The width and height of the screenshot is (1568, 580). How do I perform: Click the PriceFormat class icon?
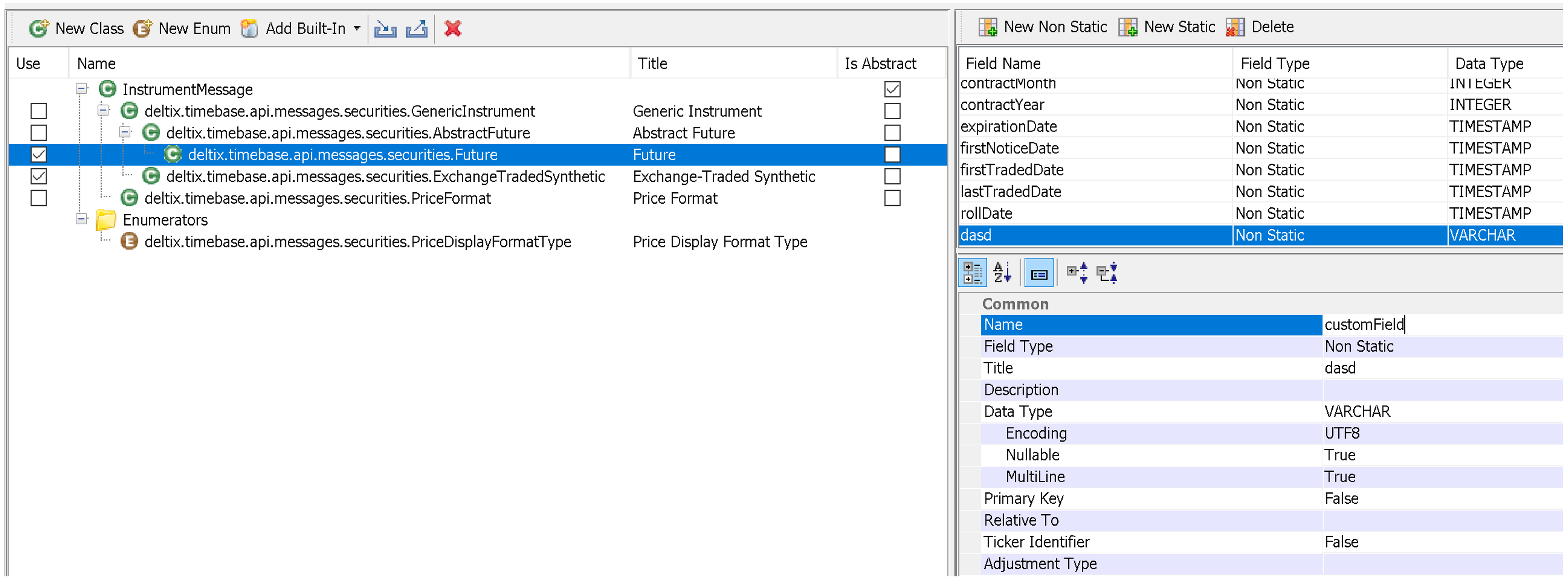click(x=129, y=198)
